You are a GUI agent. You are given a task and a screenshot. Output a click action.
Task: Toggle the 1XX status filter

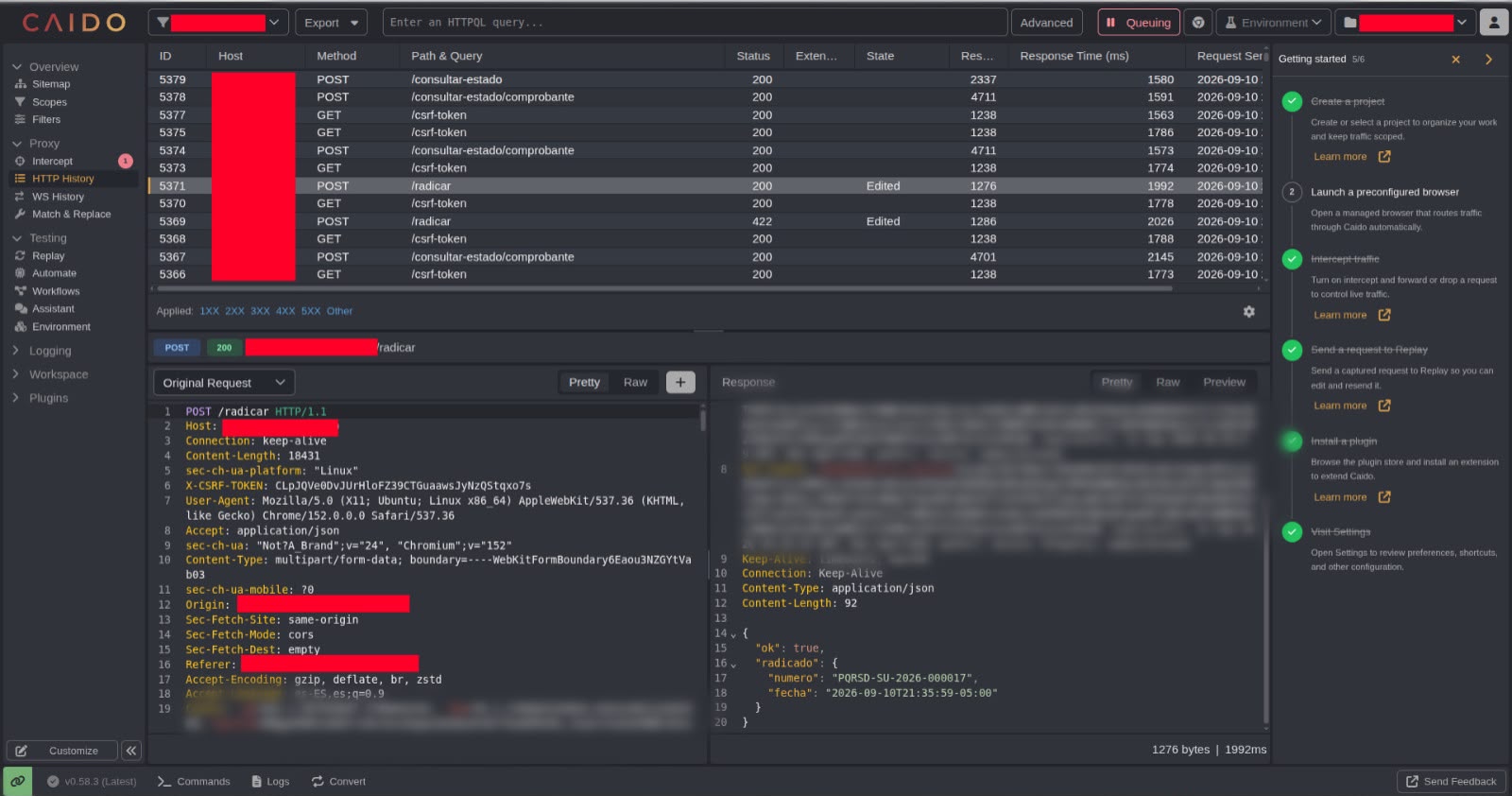209,311
